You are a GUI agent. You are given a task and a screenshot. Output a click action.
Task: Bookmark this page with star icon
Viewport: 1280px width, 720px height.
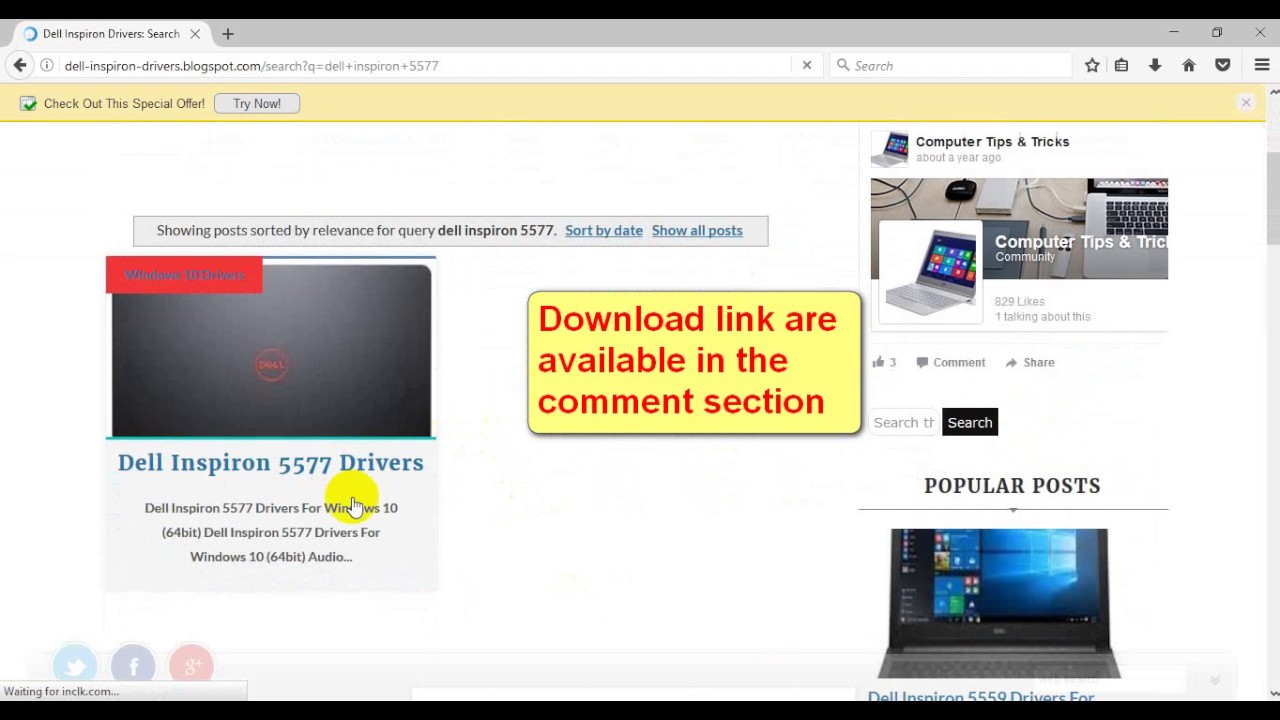click(1092, 65)
